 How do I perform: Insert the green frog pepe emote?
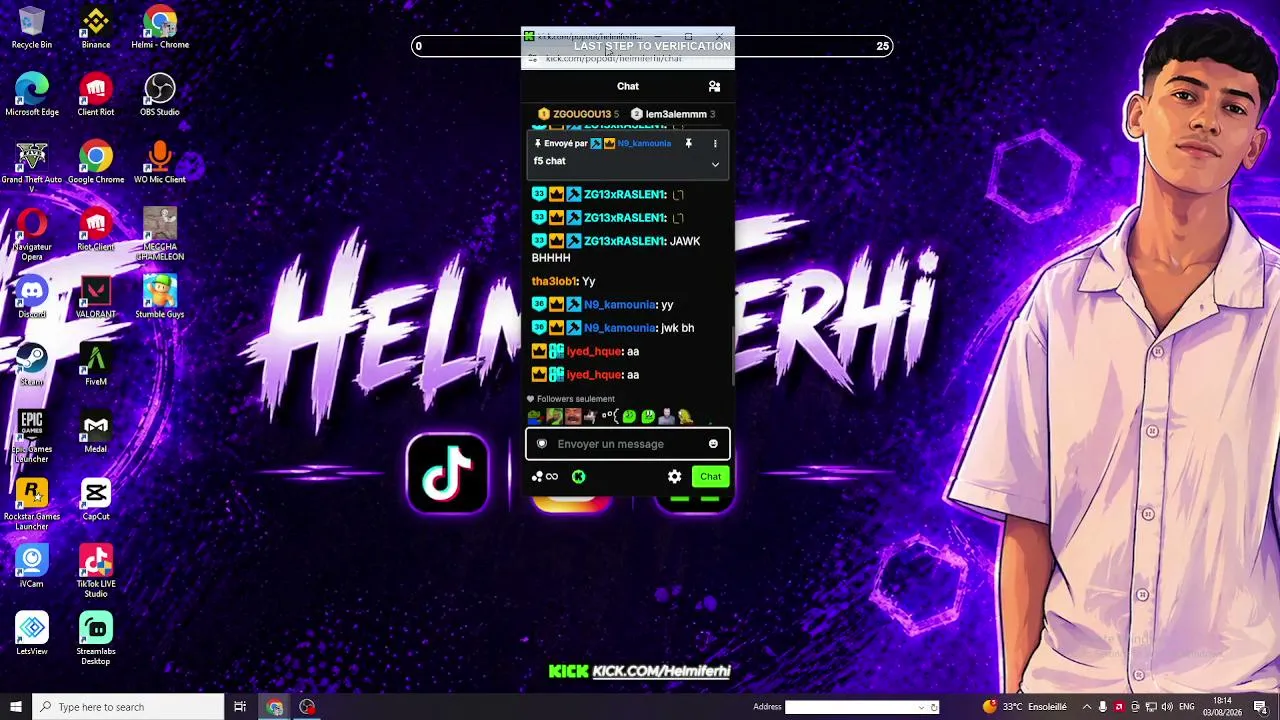[535, 417]
